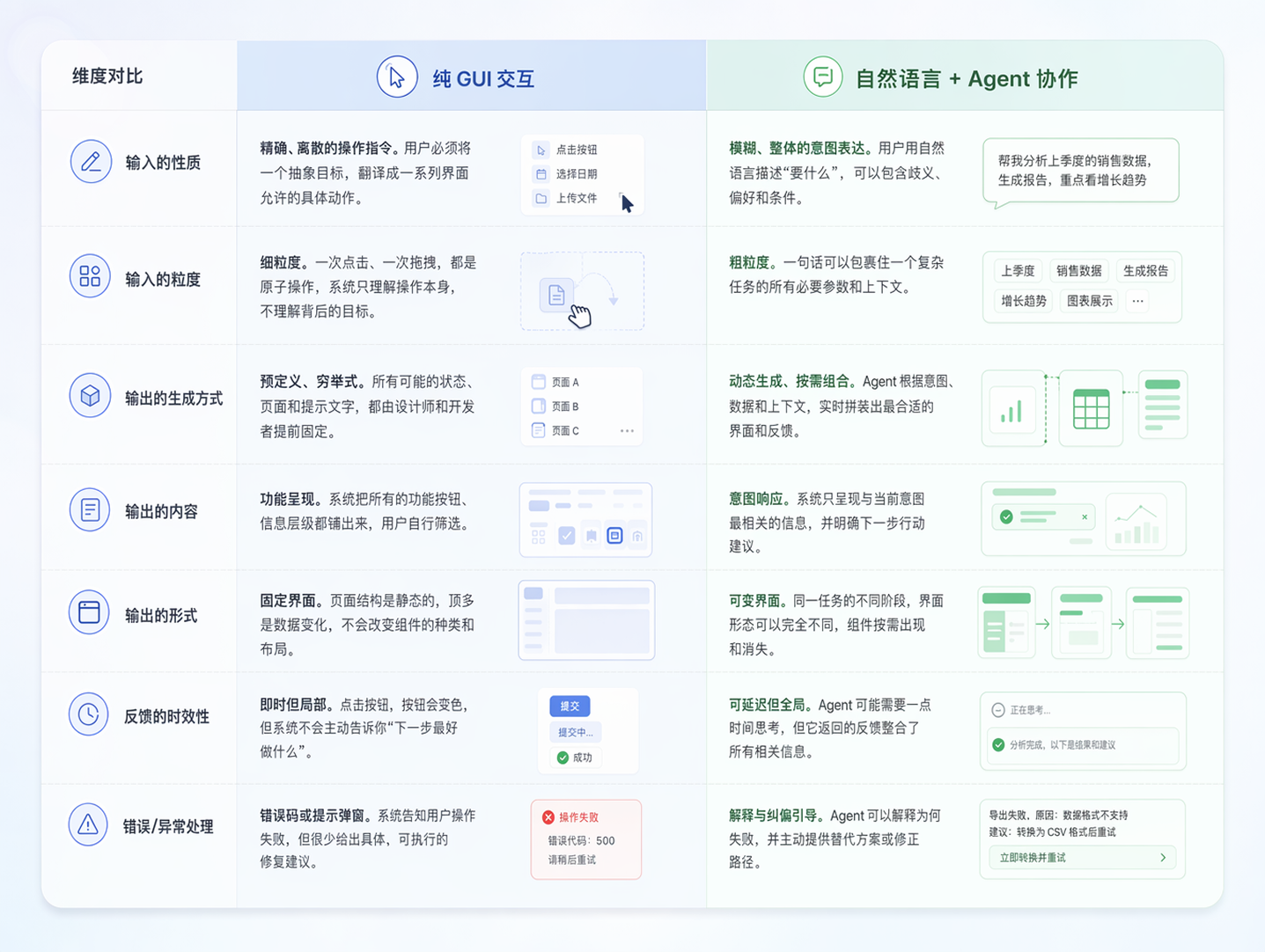Click the cube icon for 输出的生成方式
The image size is (1265, 952).
(90, 396)
